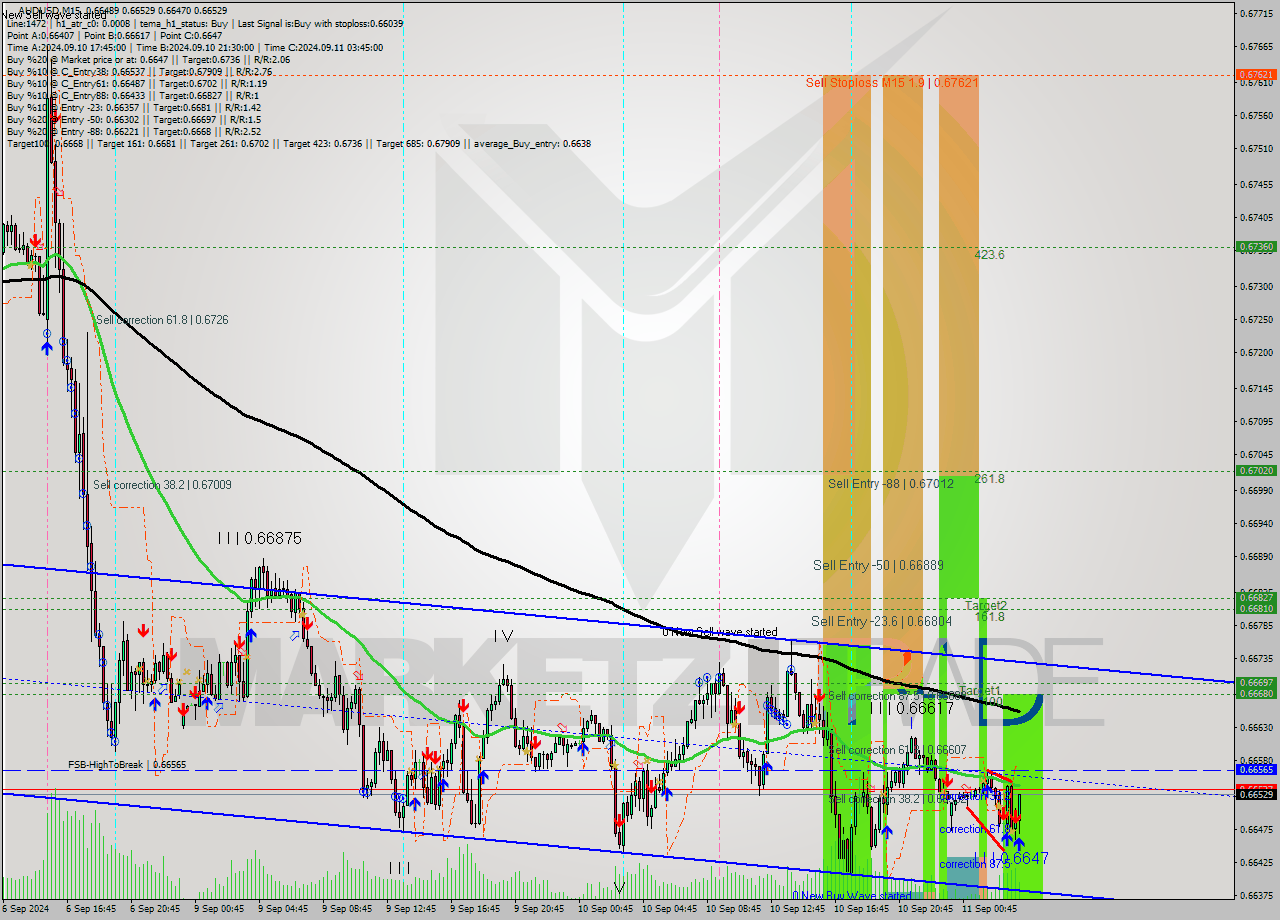Click the 0.67145 price axis tick
The image size is (1280, 920).
tap(1255, 388)
